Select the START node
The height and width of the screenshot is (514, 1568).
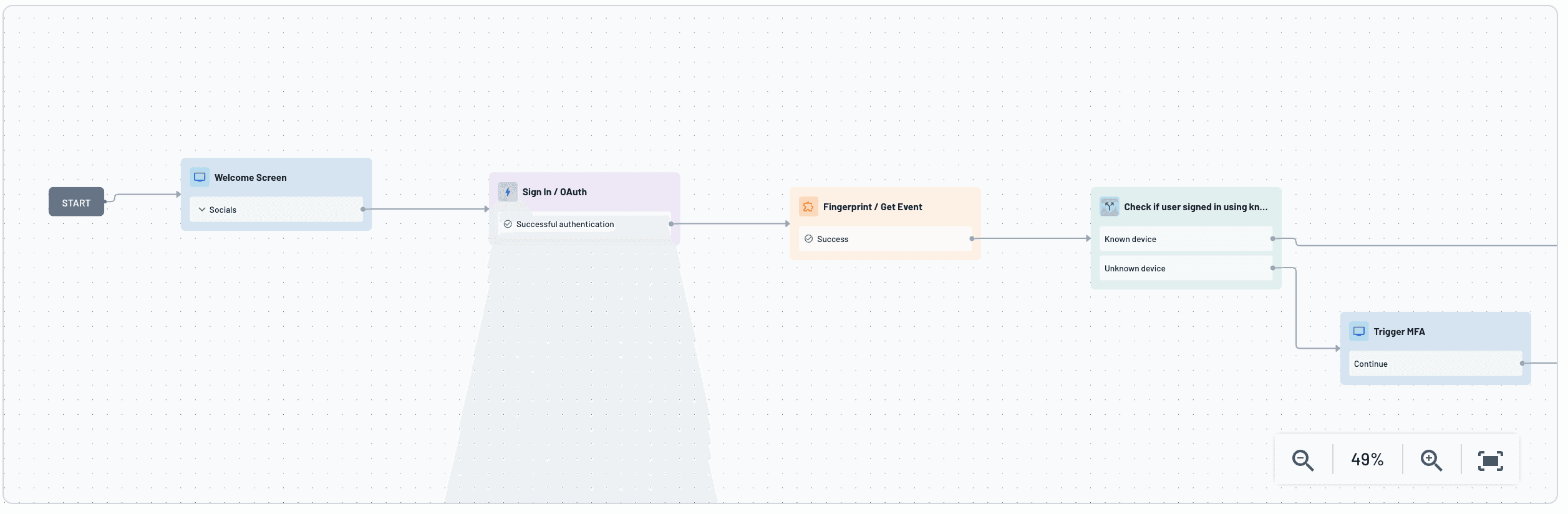tap(76, 203)
